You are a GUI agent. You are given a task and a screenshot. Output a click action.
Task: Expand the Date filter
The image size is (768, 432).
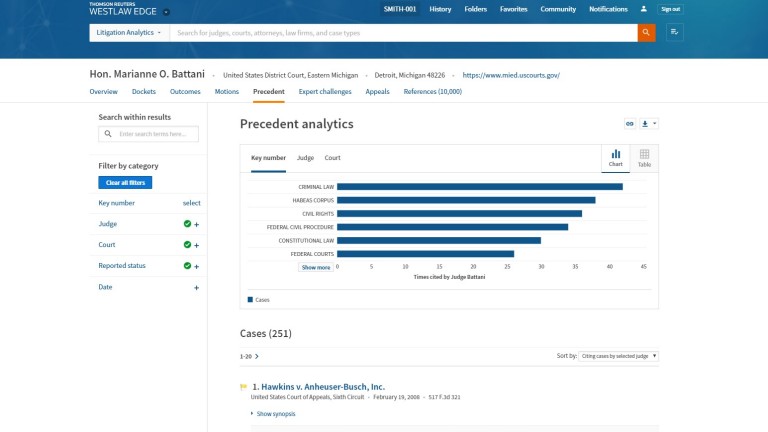[x=196, y=287]
